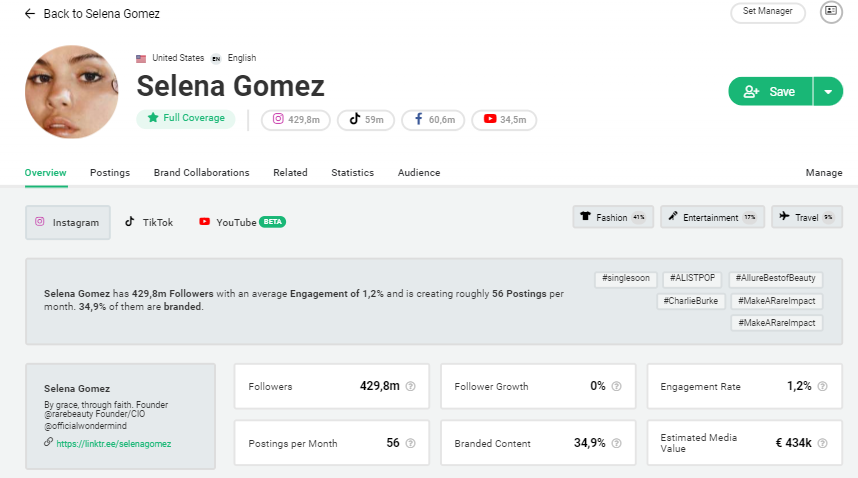Open the Statistics tab
The image size is (858, 478).
pyautogui.click(x=352, y=172)
